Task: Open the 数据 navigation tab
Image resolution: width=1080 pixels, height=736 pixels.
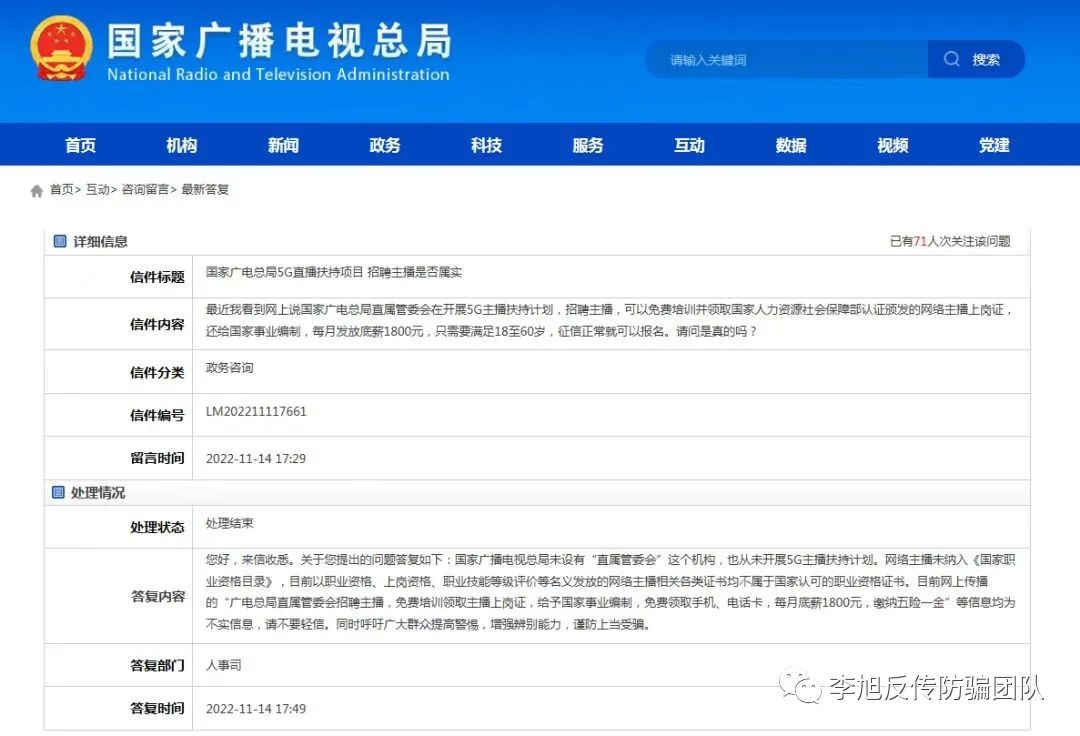Action: (791, 145)
